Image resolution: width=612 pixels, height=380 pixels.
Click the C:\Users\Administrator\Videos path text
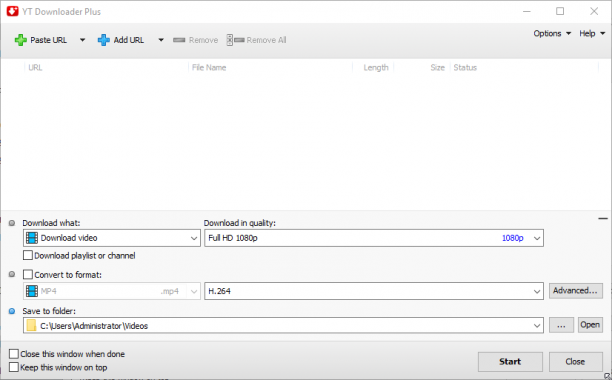(x=94, y=326)
